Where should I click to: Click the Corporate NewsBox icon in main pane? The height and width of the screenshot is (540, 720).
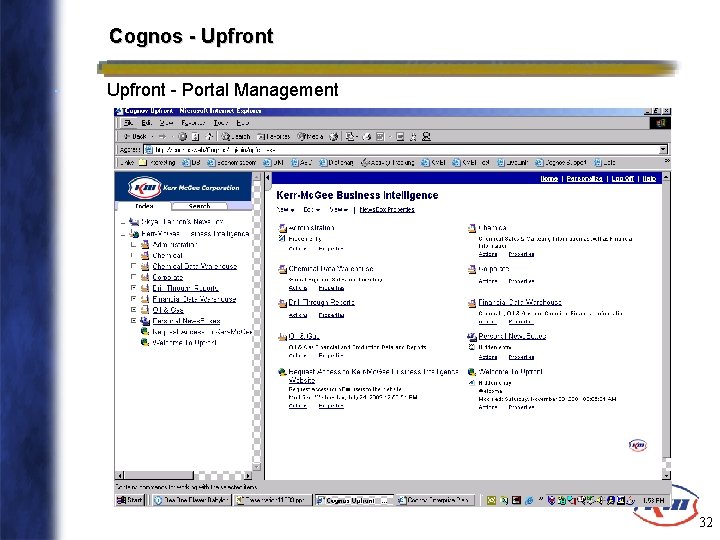click(x=472, y=269)
